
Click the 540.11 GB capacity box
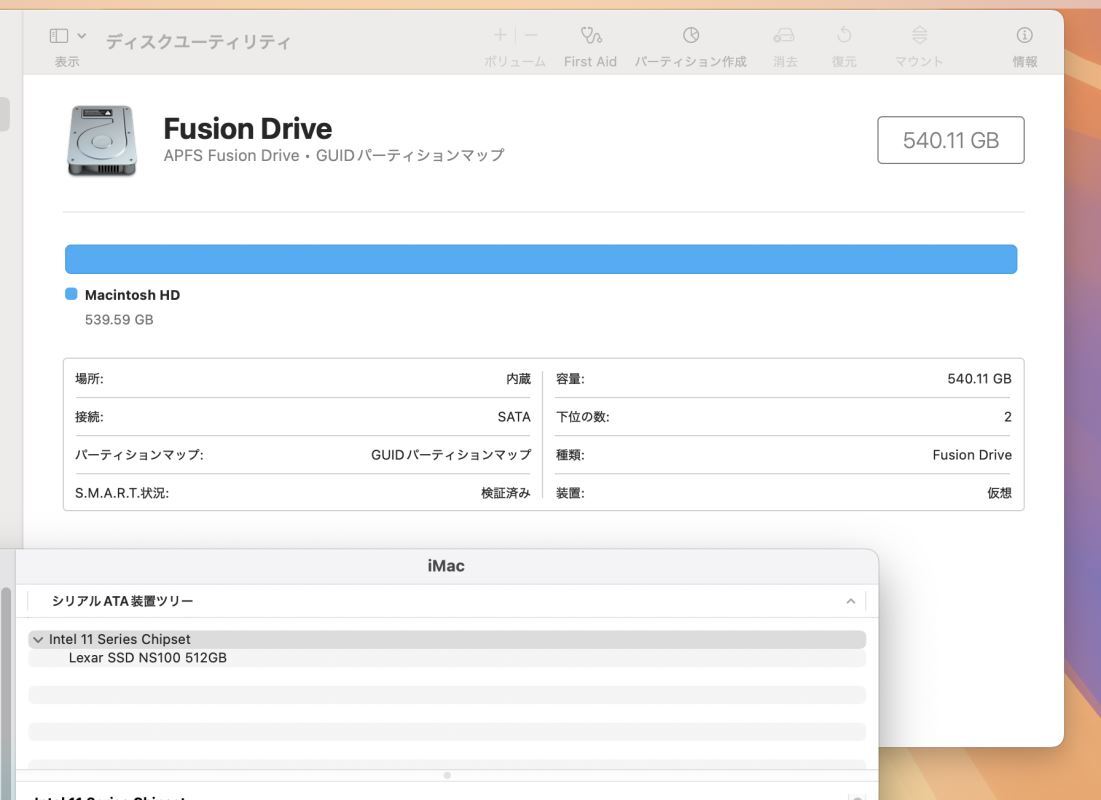[x=950, y=140]
